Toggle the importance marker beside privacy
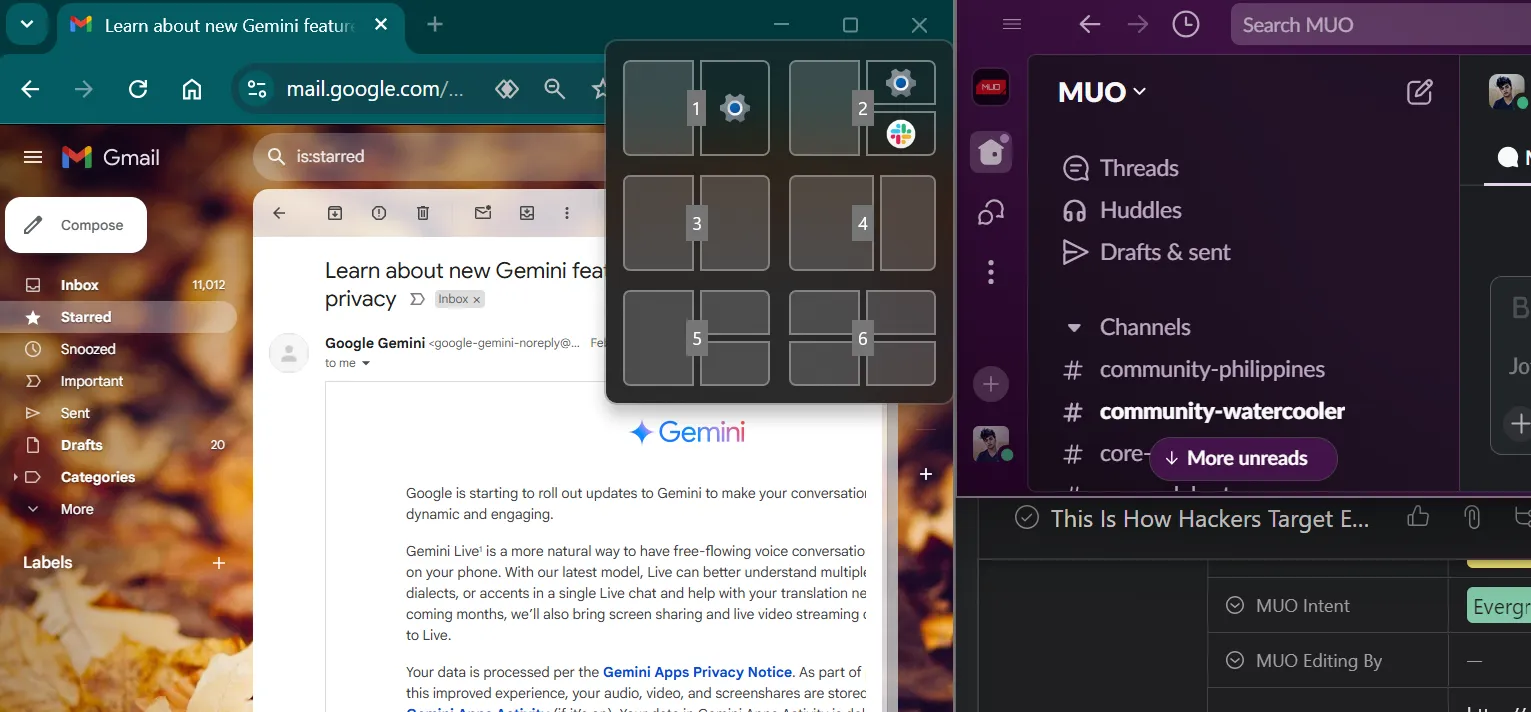This screenshot has width=1531, height=712. (417, 299)
